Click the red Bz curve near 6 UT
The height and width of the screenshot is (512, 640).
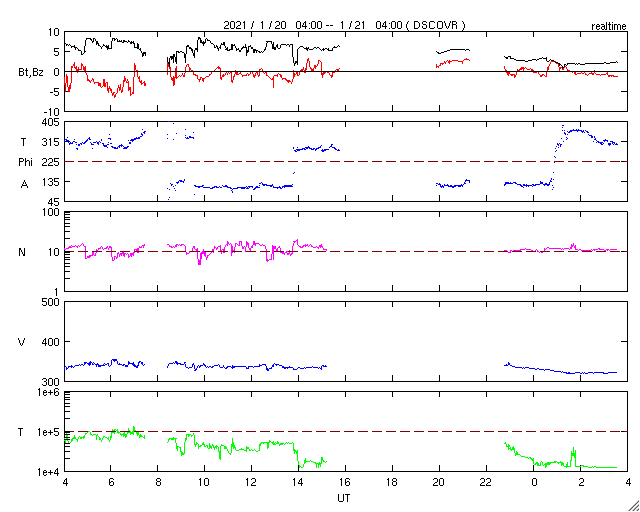tap(111, 89)
